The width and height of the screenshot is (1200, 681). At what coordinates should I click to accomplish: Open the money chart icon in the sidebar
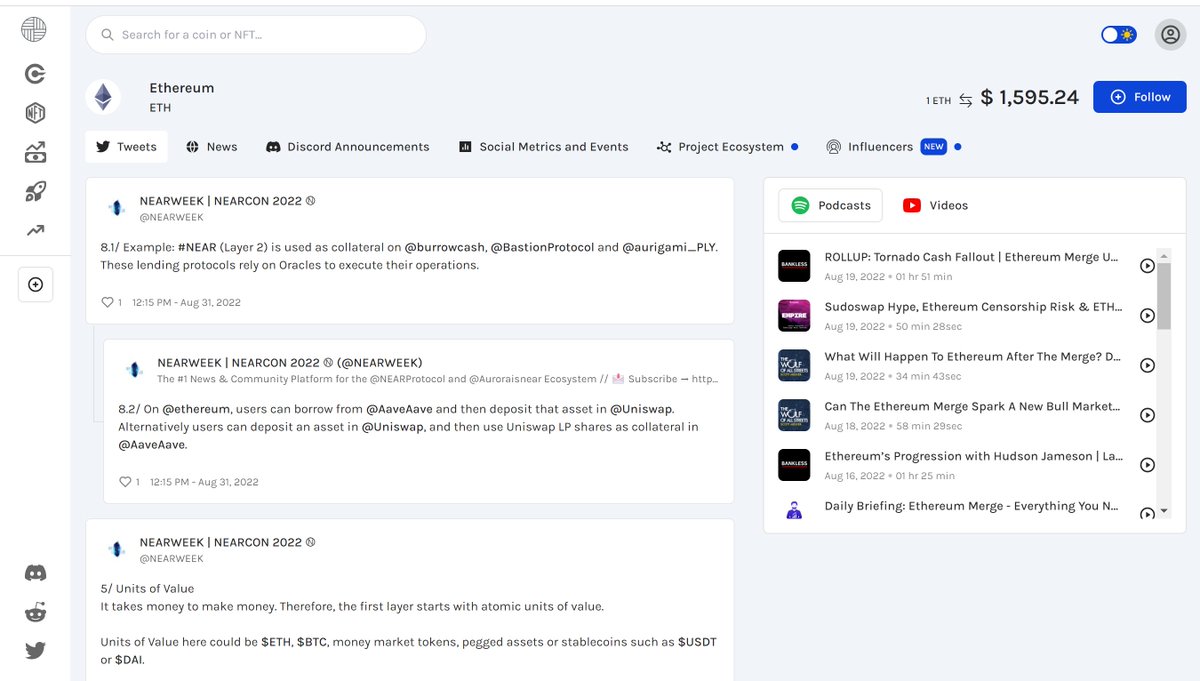pos(35,153)
